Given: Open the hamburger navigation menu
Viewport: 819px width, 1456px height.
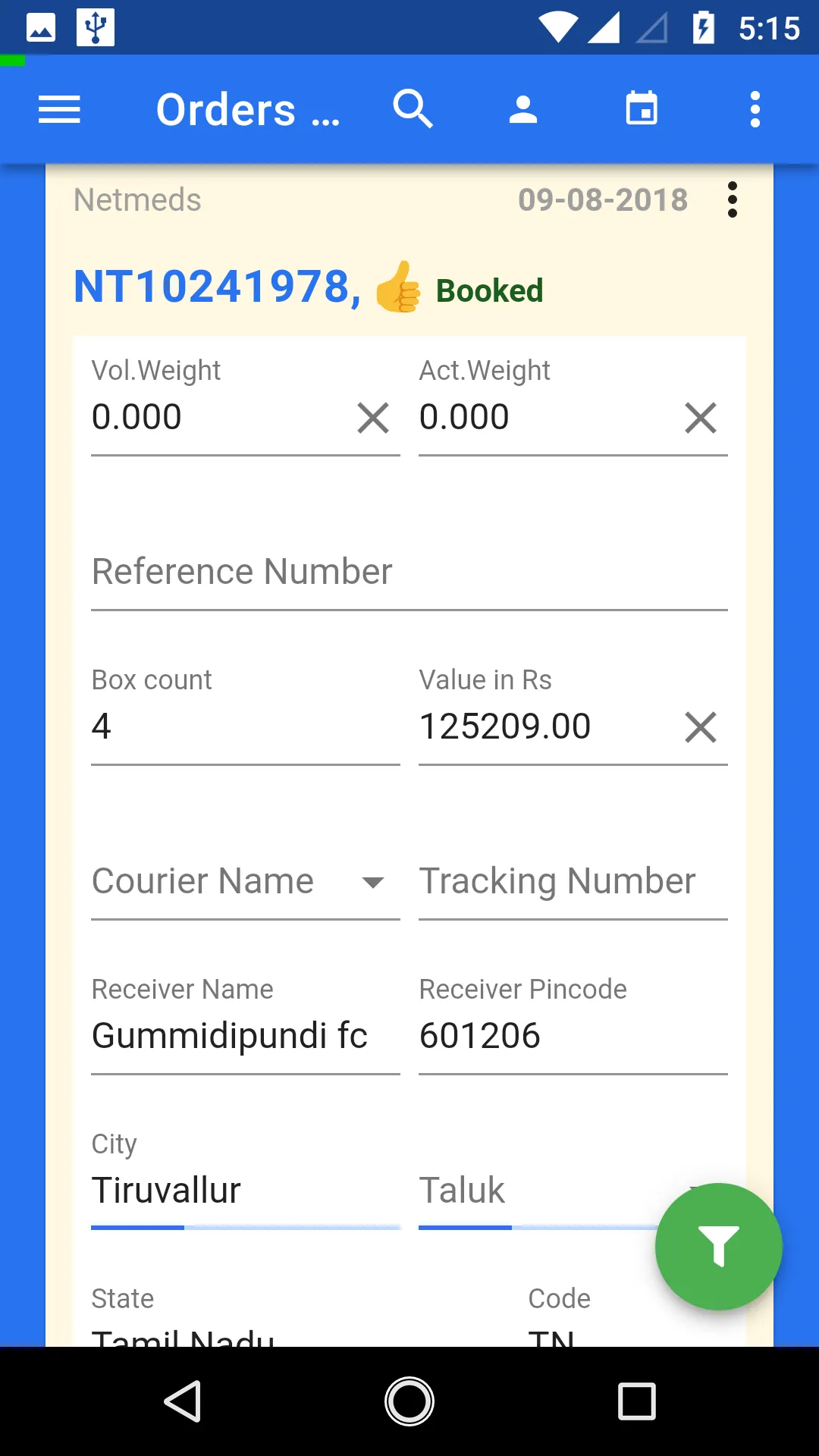Looking at the screenshot, I should point(59,110).
